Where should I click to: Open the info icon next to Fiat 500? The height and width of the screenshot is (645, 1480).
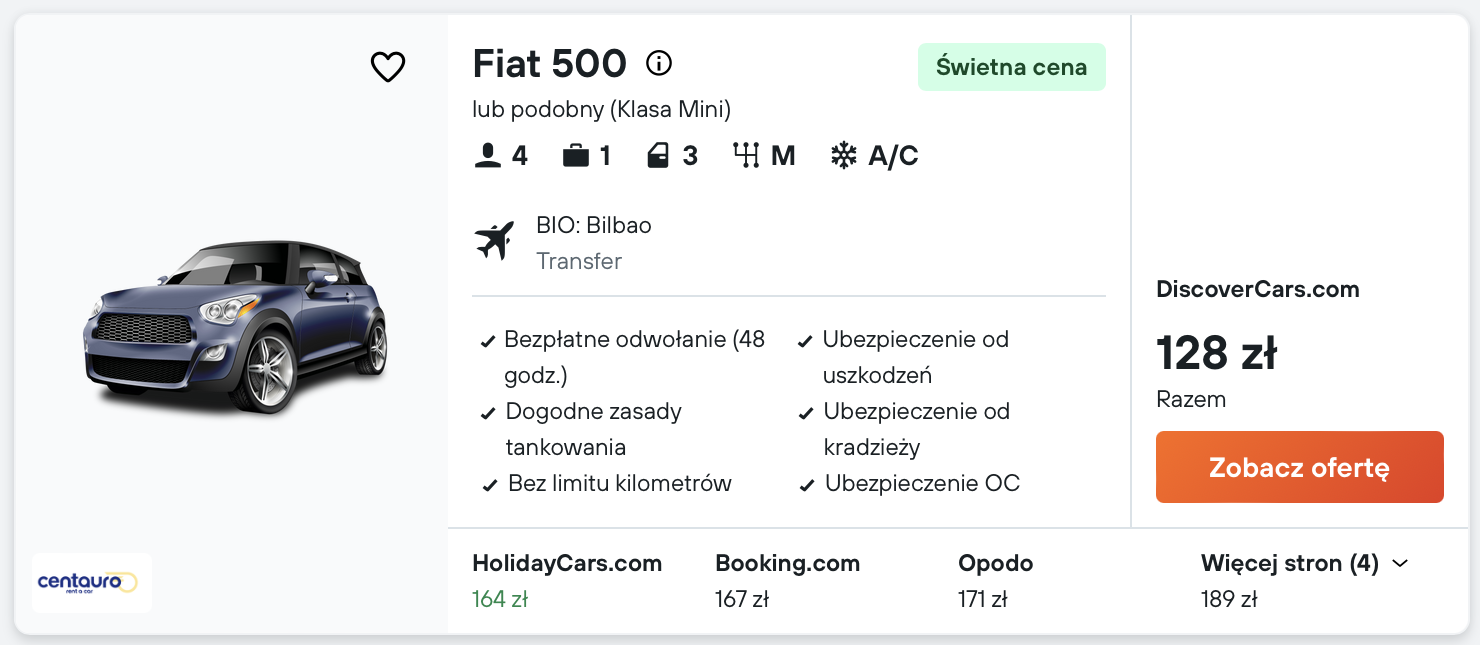[x=659, y=64]
